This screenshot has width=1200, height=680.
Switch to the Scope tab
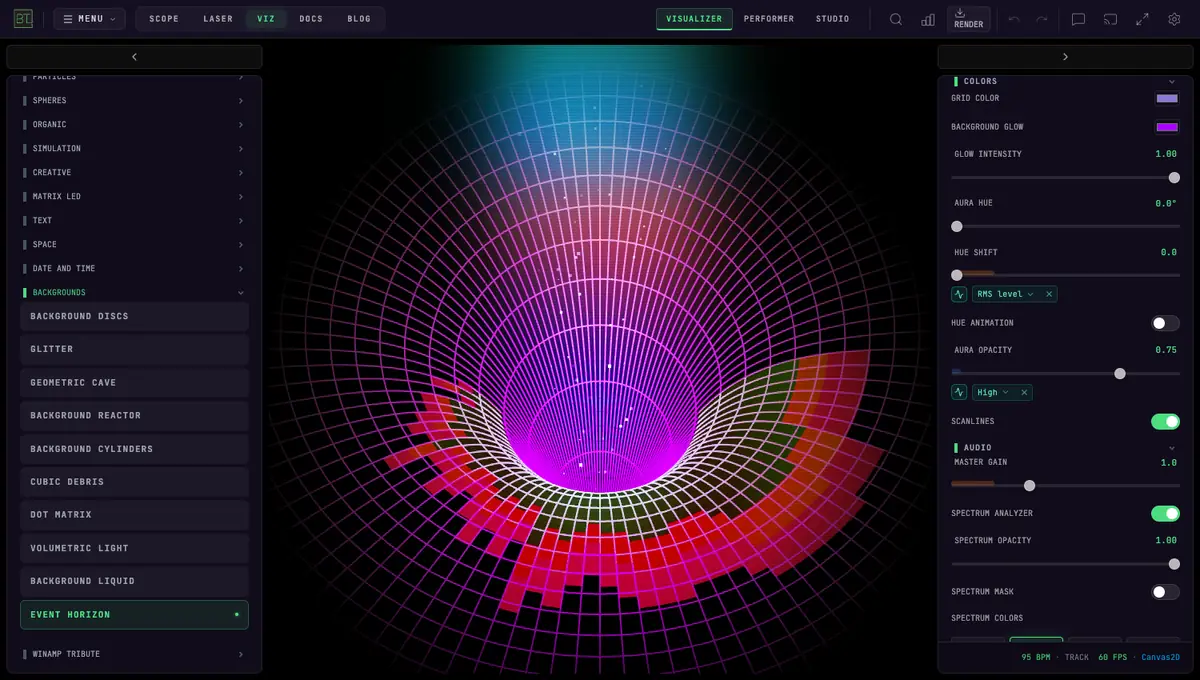164,19
